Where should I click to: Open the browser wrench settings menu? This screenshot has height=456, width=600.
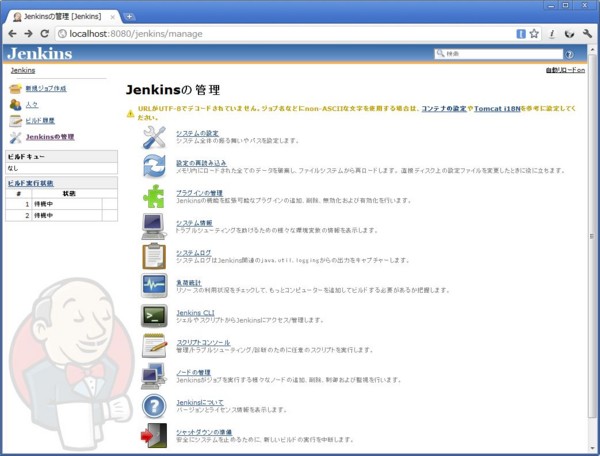tap(587, 34)
